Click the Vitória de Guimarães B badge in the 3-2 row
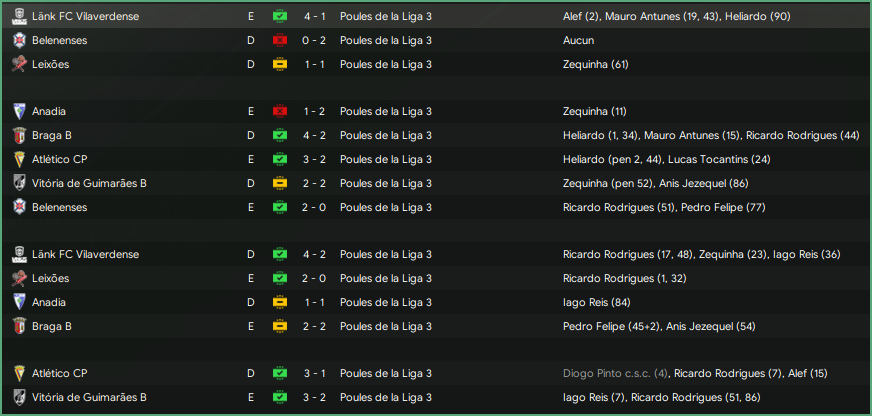The width and height of the screenshot is (872, 416). (x=18, y=398)
